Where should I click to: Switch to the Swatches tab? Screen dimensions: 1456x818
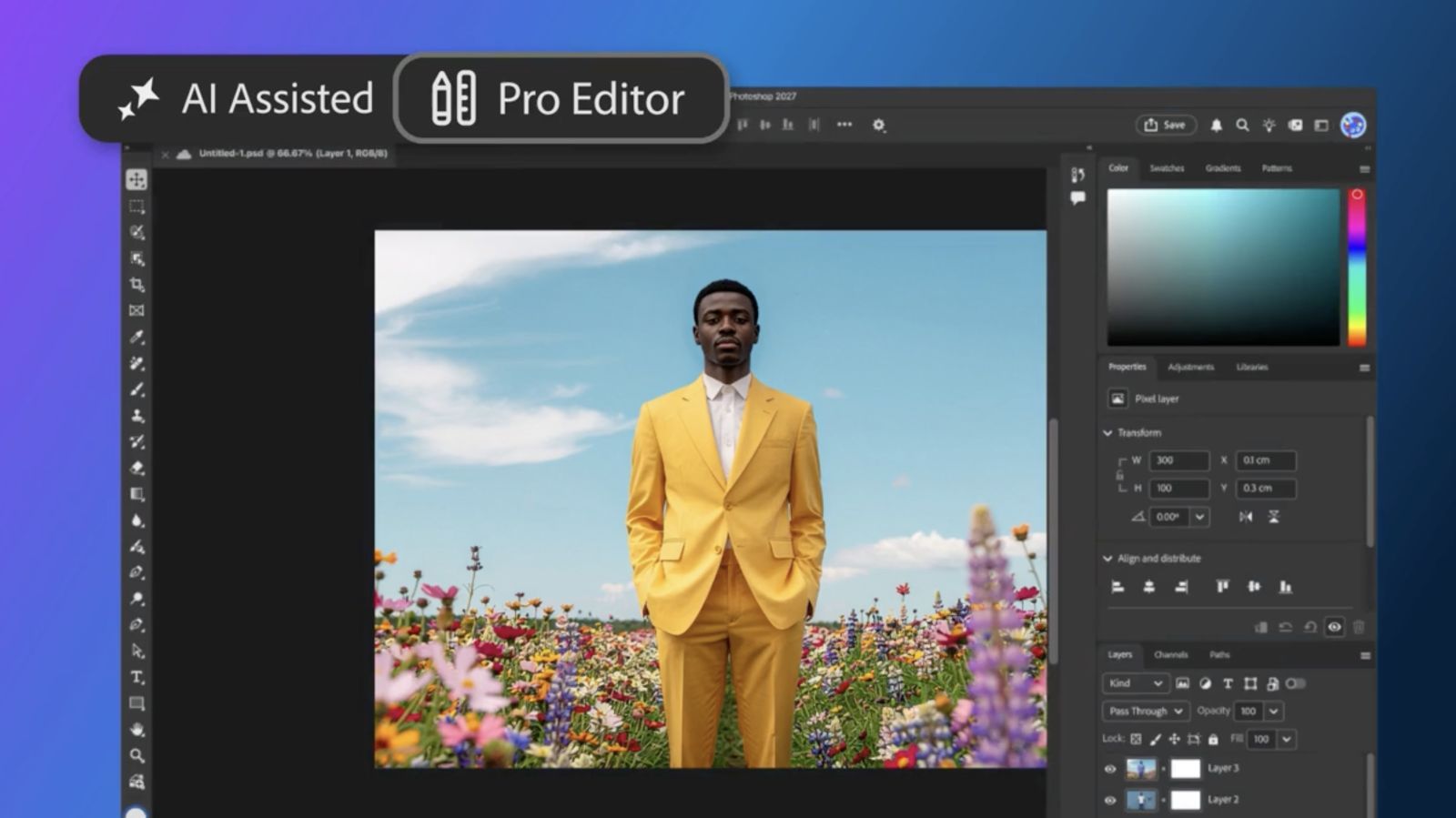(x=1167, y=168)
